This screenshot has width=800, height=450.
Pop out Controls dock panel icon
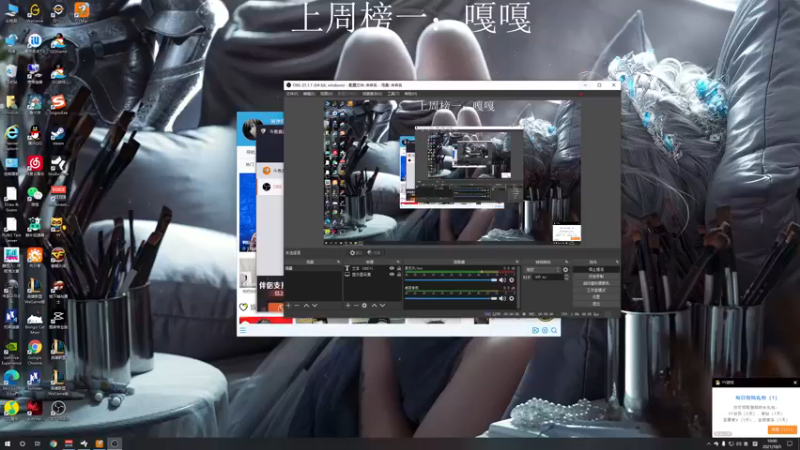tap(617, 262)
